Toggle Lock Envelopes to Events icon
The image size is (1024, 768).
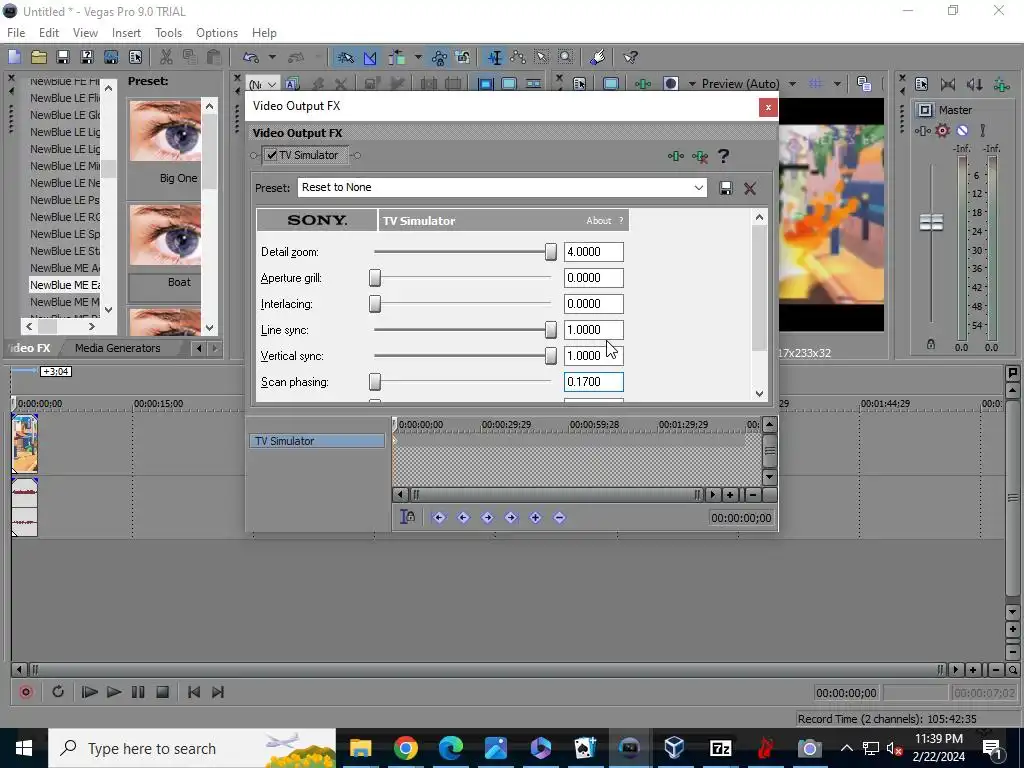point(439,57)
